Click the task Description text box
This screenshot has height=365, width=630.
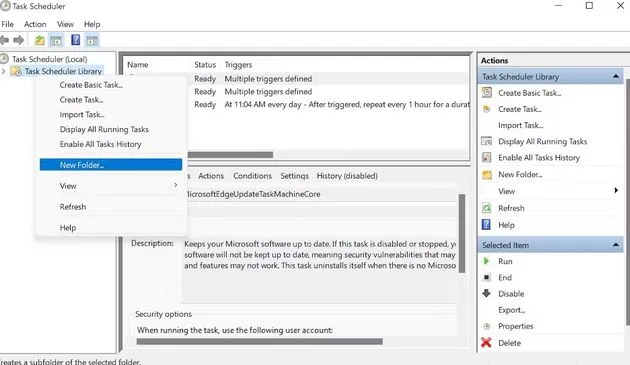[320, 270]
